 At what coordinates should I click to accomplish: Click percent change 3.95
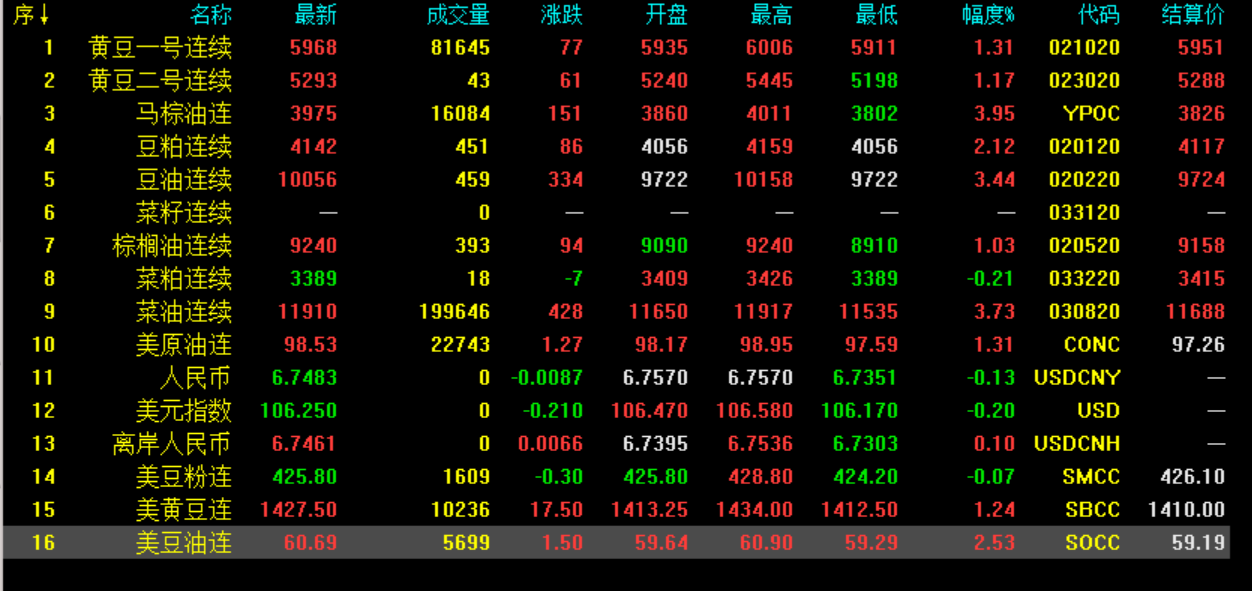pyautogui.click(x=994, y=113)
